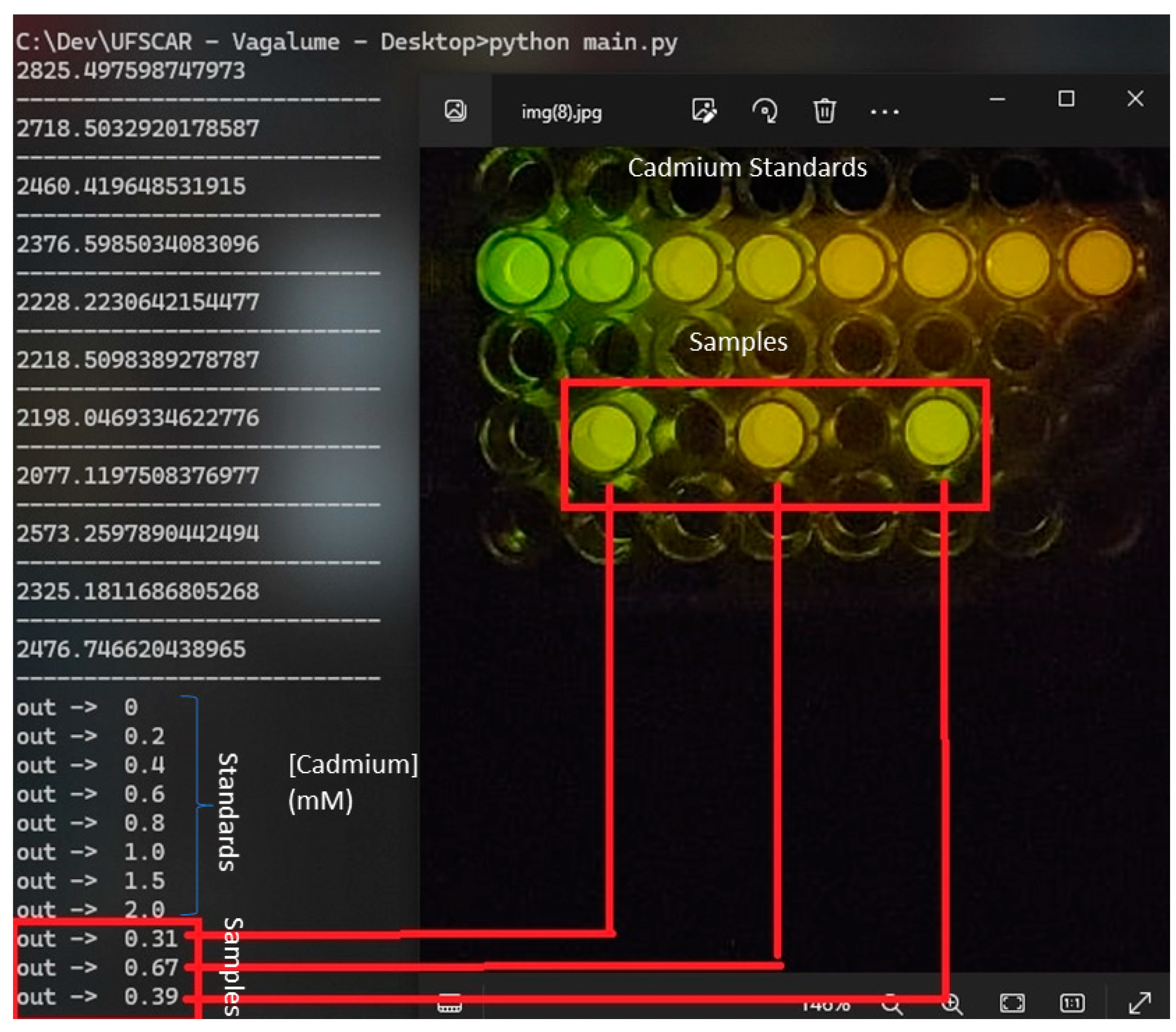1176x1032 pixels.
Task: Close the Photos viewer window
Action: coord(1135,99)
